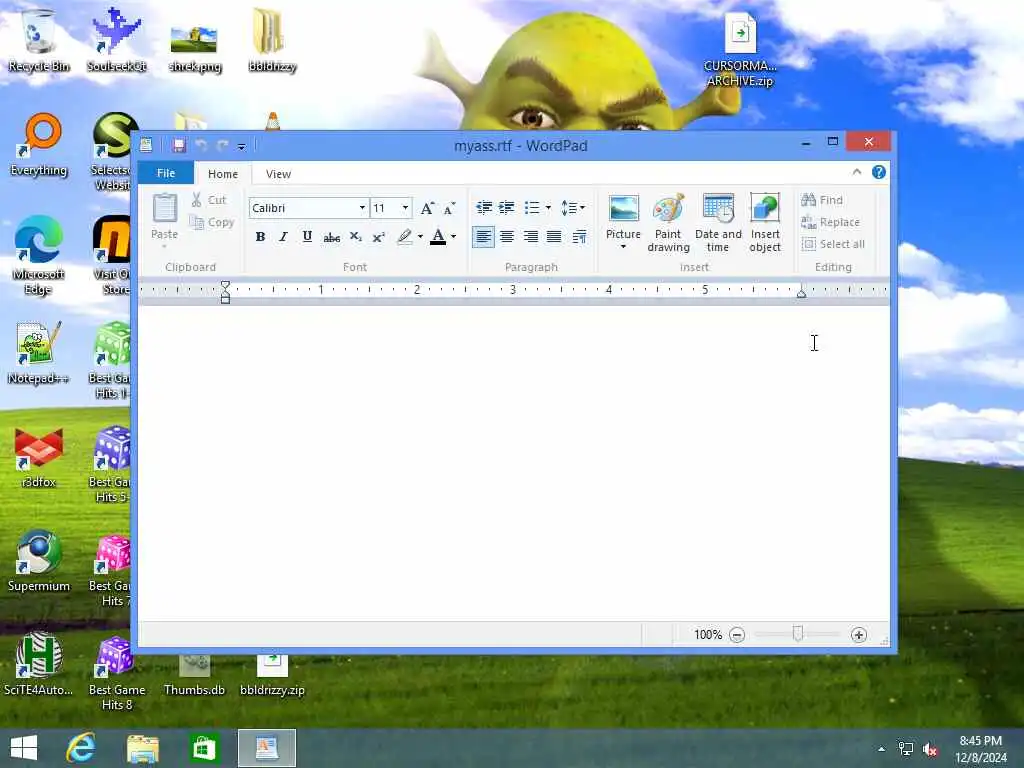Insert a Picture
Viewport: 1024px width, 768px height.
point(623,217)
